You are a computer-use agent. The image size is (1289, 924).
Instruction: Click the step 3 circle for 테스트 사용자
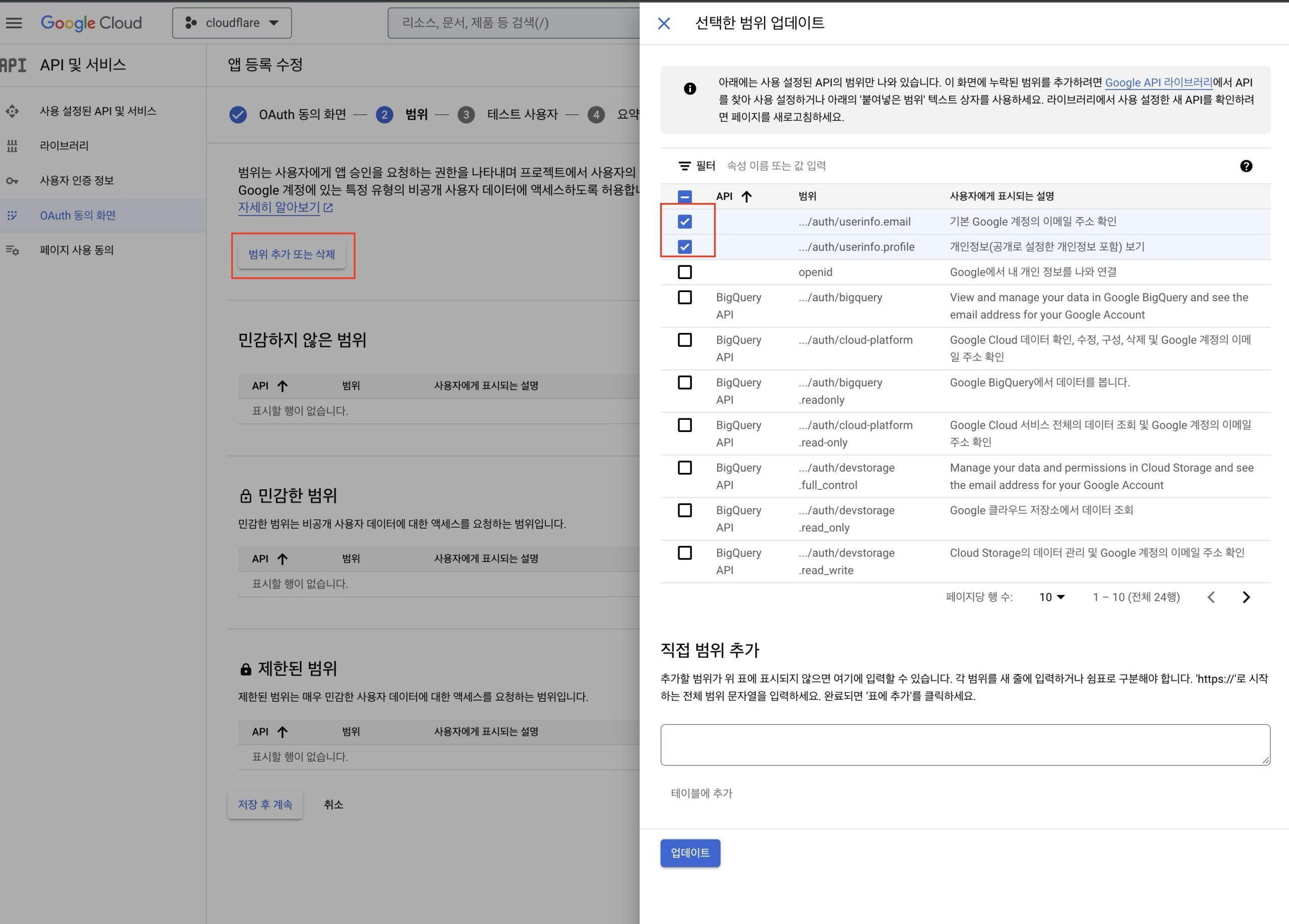[x=467, y=115]
